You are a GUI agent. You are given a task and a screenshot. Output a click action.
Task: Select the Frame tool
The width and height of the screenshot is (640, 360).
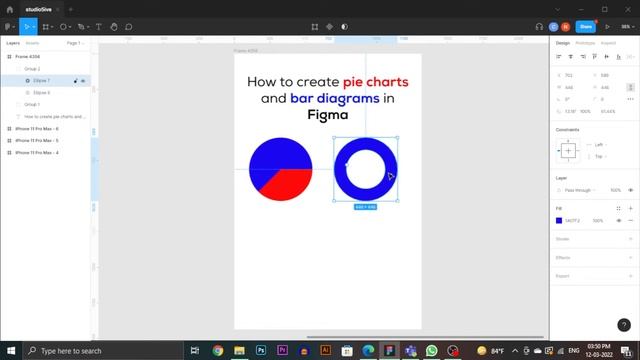(46, 27)
